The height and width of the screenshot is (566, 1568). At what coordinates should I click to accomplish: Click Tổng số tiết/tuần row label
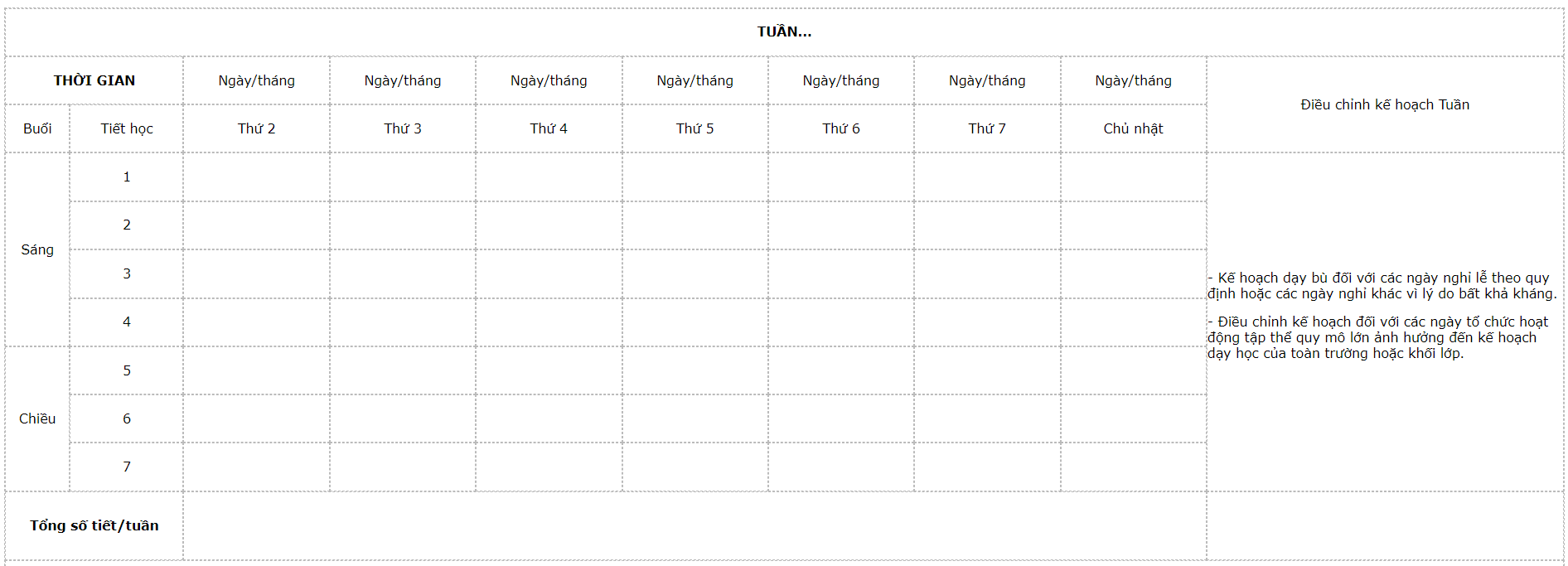click(x=94, y=525)
